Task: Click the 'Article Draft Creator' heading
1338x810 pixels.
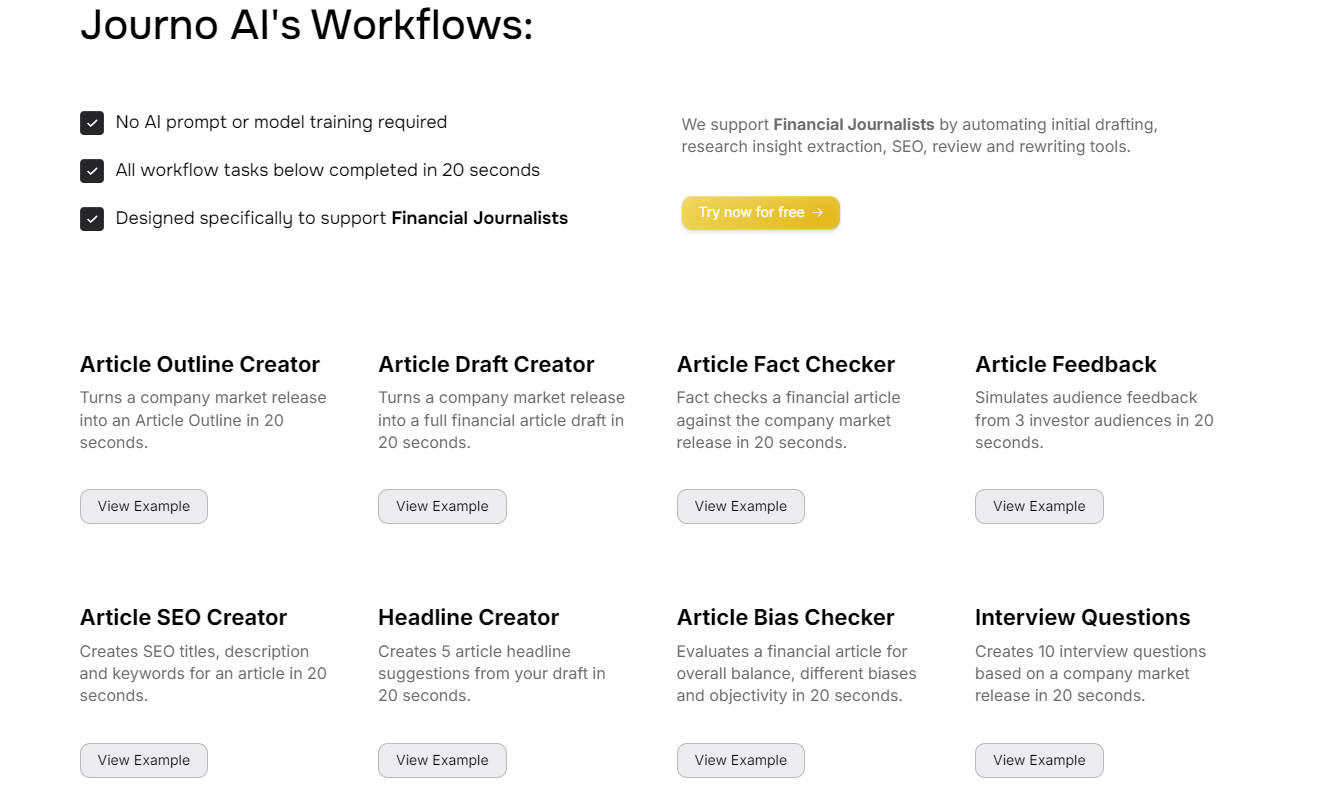Action: tap(486, 364)
